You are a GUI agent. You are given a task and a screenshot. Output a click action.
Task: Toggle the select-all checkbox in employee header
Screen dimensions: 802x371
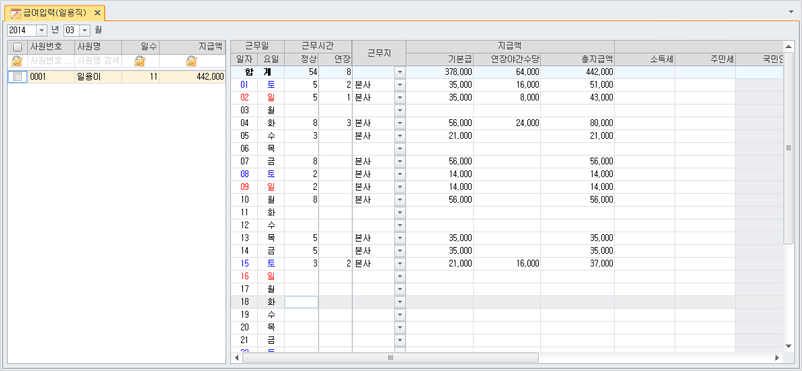point(17,47)
